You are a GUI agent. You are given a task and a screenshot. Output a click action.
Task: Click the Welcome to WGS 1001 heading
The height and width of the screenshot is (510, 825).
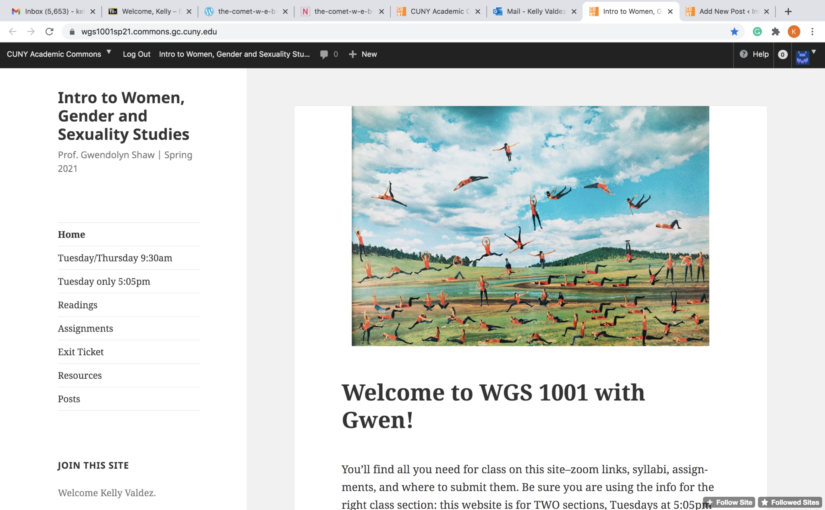click(493, 406)
